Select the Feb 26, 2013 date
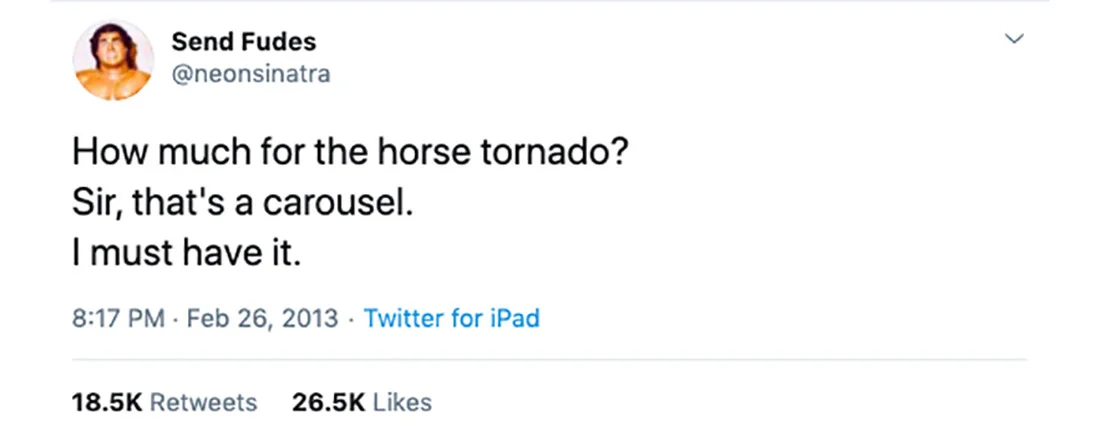This screenshot has width=1100, height=441. pyautogui.click(x=262, y=319)
